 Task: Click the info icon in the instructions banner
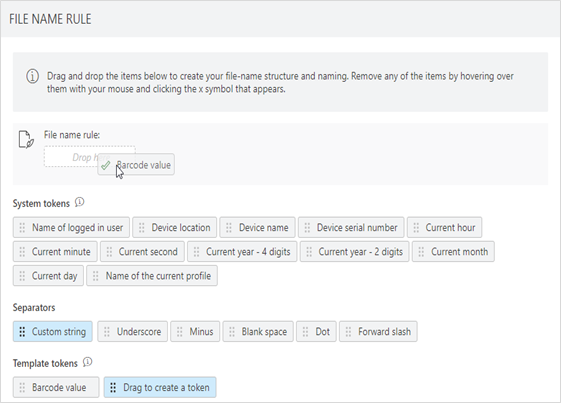pyautogui.click(x=33, y=76)
